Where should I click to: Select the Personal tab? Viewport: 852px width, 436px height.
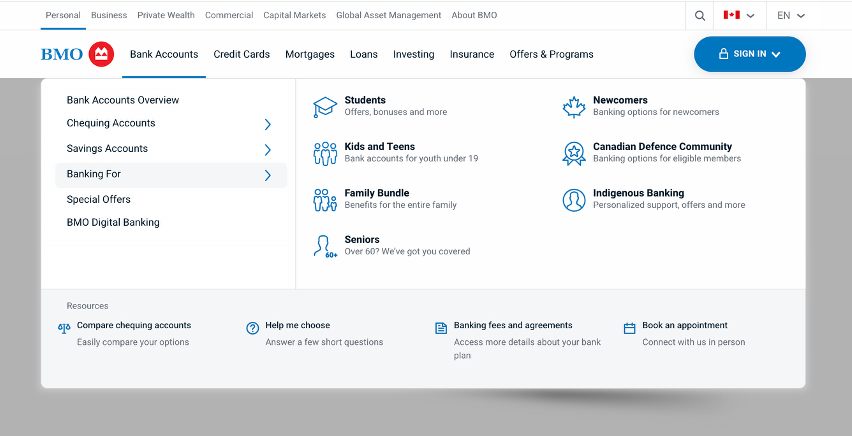pos(63,15)
